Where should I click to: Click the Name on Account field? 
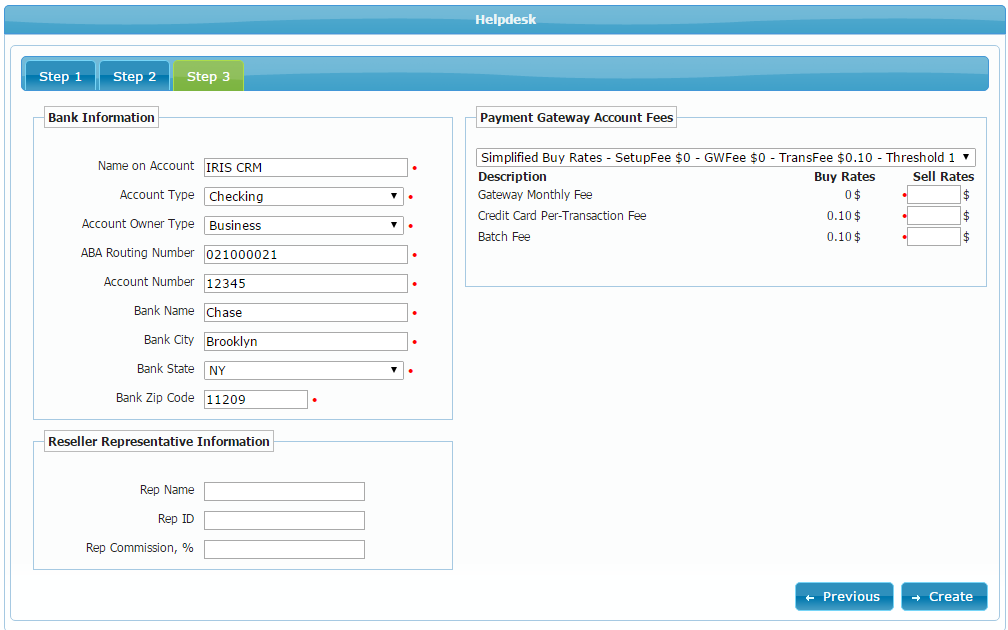pyautogui.click(x=305, y=168)
